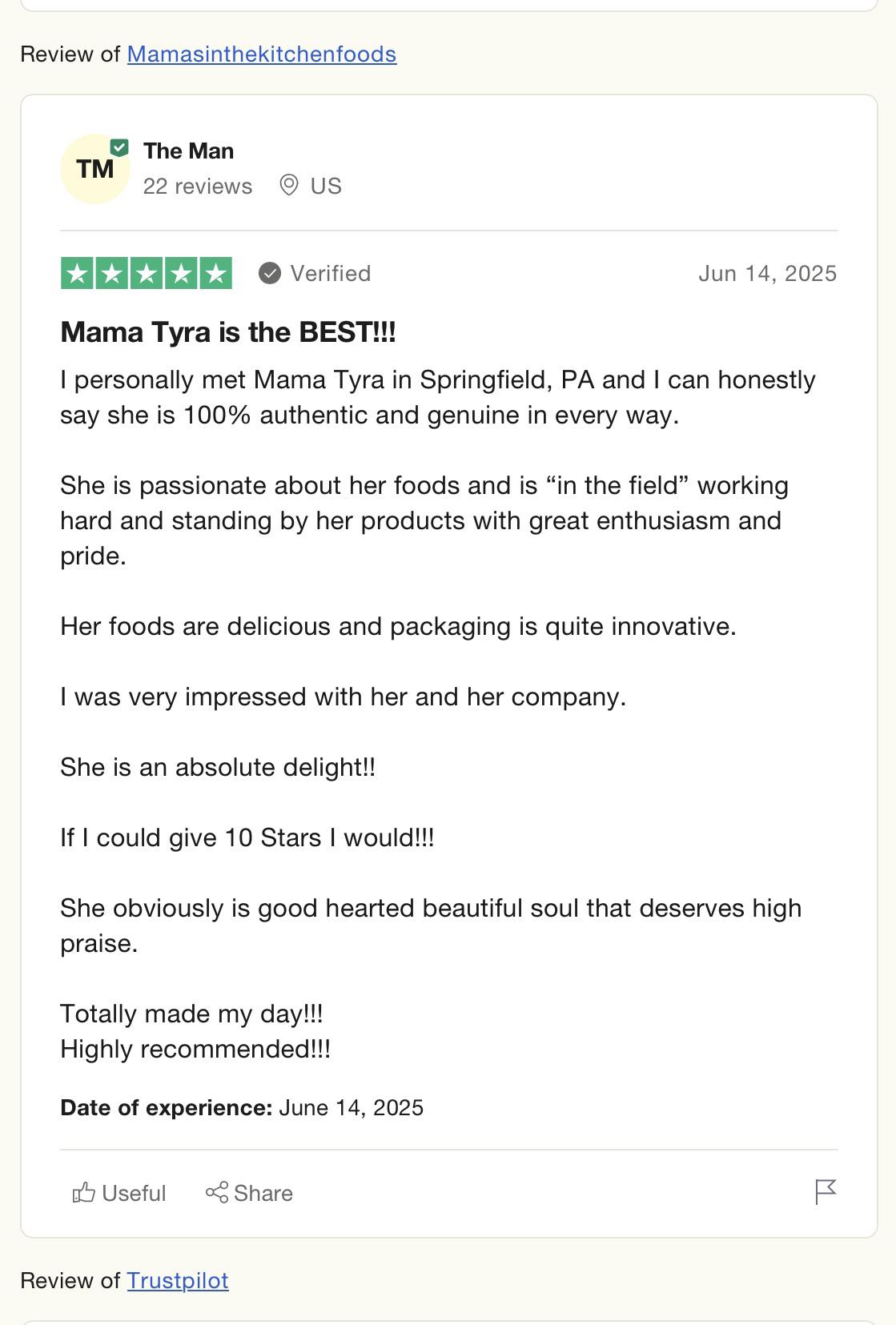Open the 'Mama Tyra is the BEST!!!' title
Image resolution: width=896 pixels, height=1325 pixels.
[x=228, y=332]
